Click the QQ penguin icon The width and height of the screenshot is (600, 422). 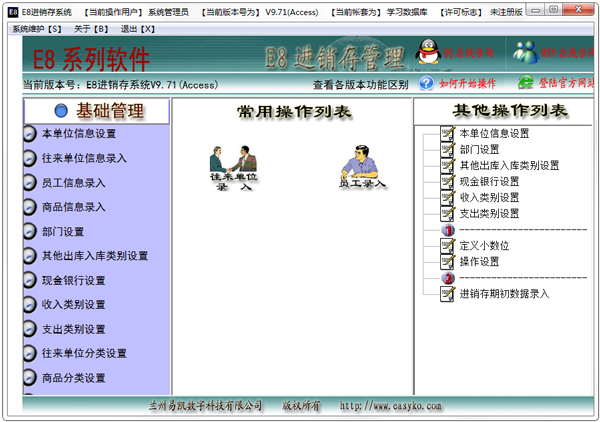click(428, 52)
